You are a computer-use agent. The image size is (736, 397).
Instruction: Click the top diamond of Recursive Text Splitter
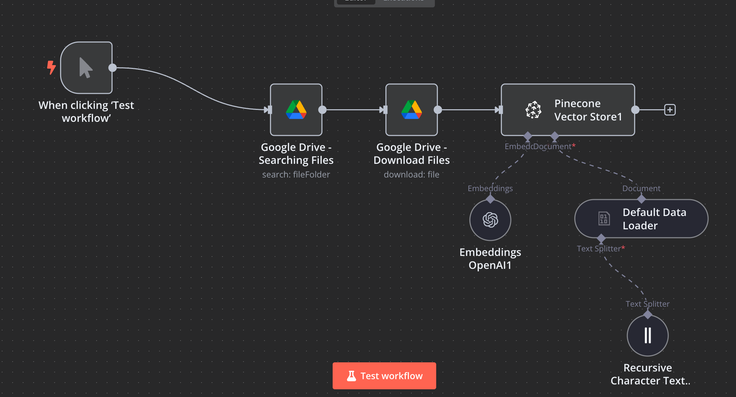(x=648, y=314)
